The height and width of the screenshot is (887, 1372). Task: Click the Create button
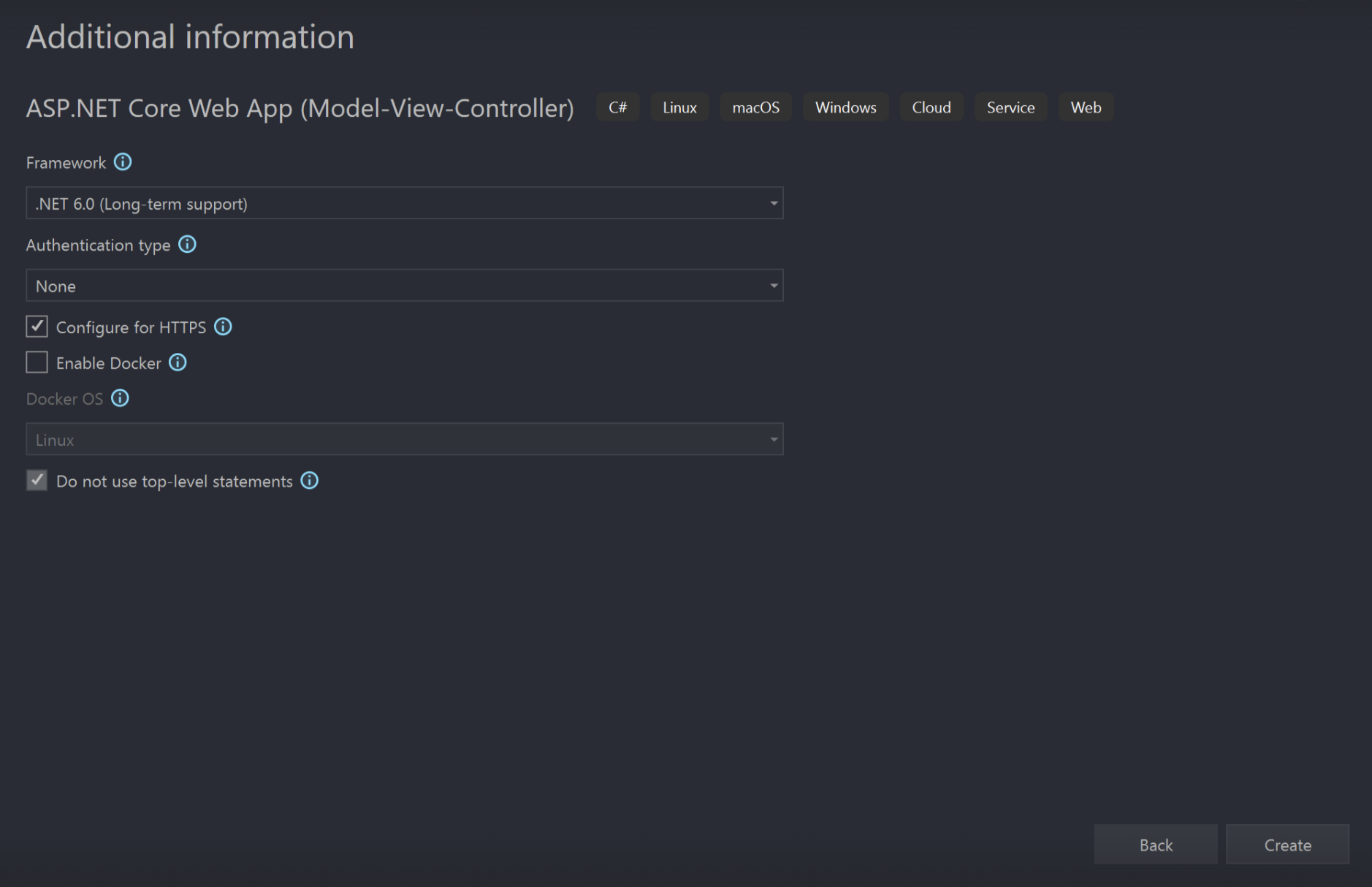pos(1287,845)
